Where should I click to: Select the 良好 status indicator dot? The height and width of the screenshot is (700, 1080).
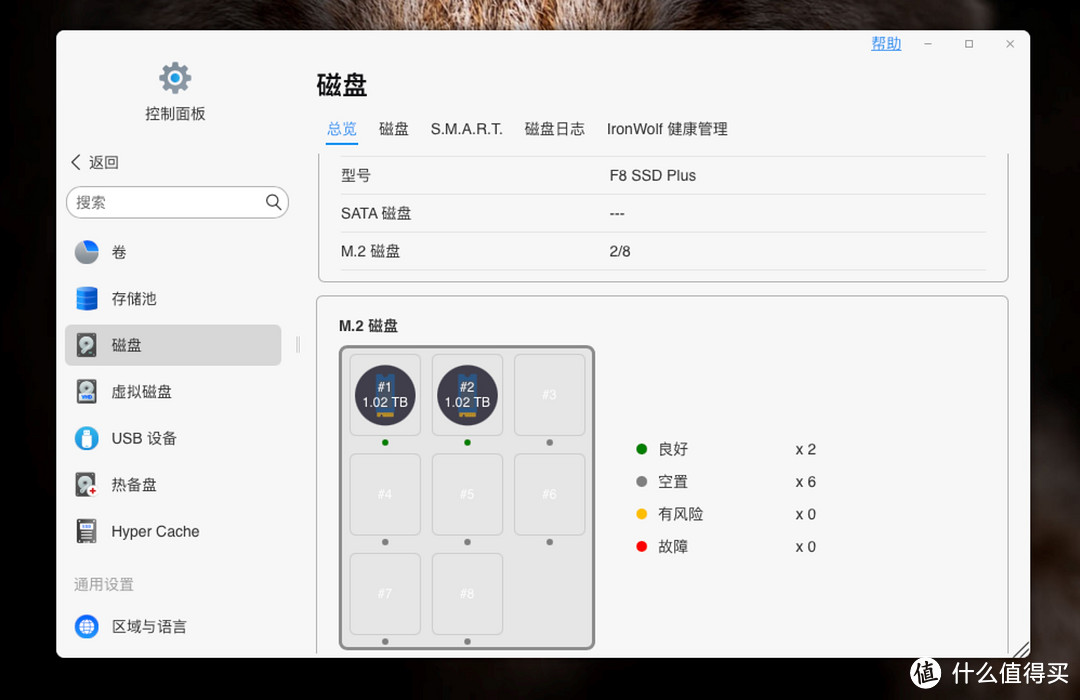[641, 449]
